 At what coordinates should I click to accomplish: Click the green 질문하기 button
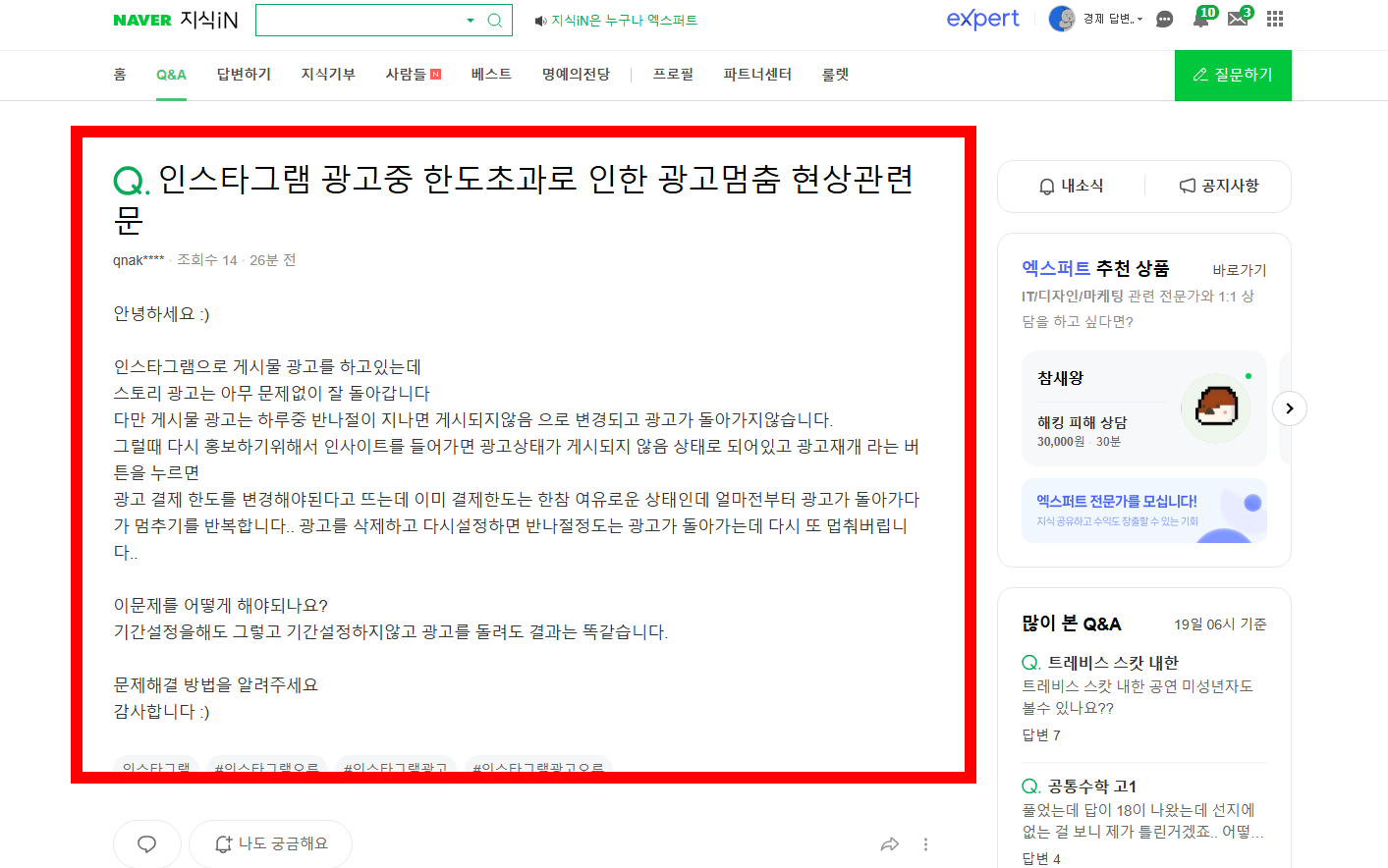click(1233, 76)
